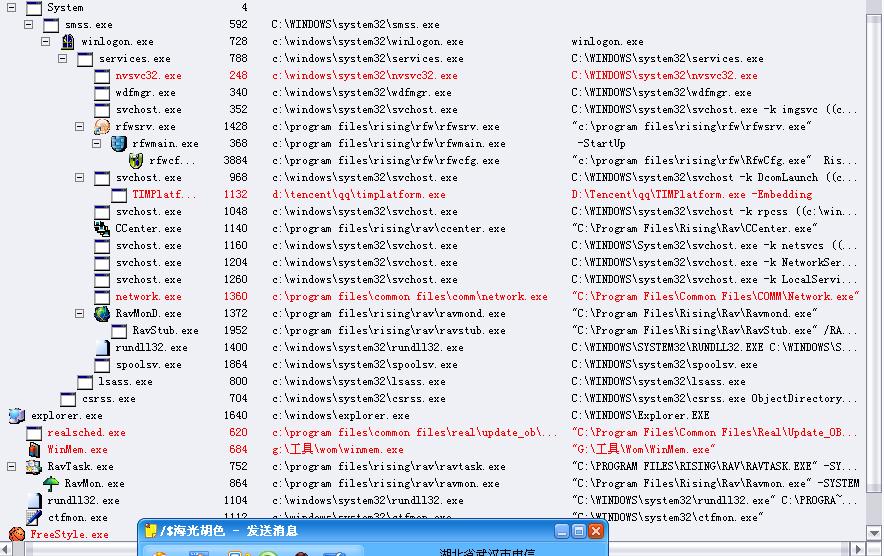Click the FreeStyle.exe basketball icon
The height and width of the screenshot is (556, 884).
pyautogui.click(x=17, y=534)
